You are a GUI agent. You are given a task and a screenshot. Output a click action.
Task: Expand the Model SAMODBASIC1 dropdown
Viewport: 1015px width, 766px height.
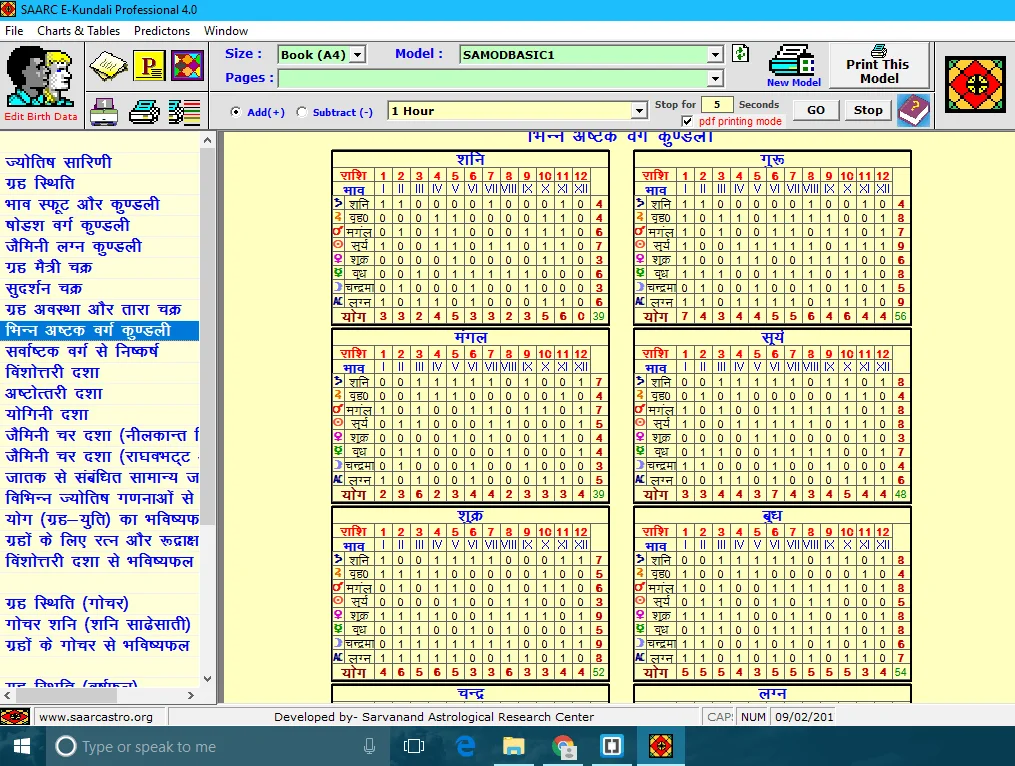tap(715, 54)
